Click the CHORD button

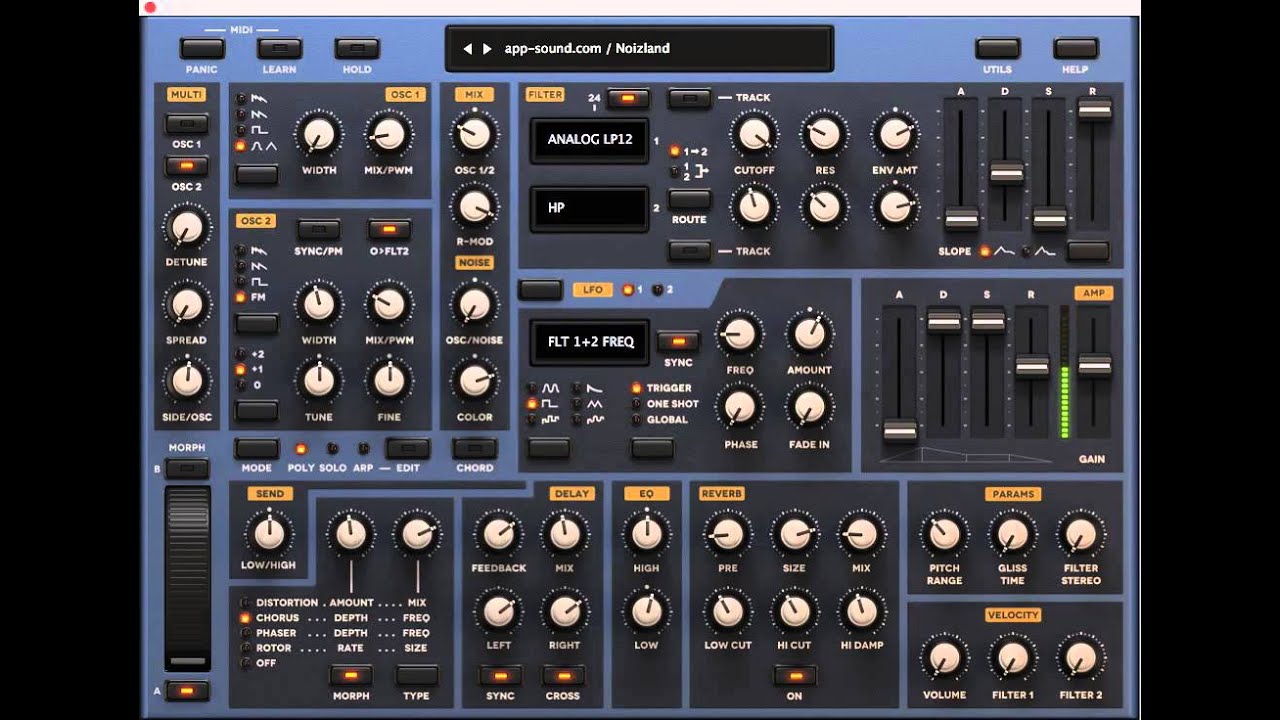[x=475, y=448]
